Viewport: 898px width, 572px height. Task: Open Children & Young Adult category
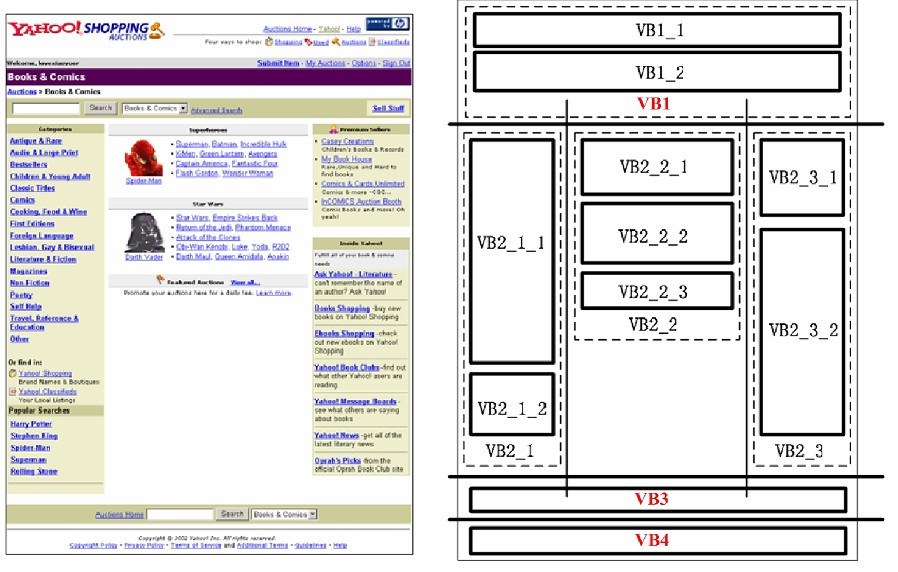click(x=50, y=176)
